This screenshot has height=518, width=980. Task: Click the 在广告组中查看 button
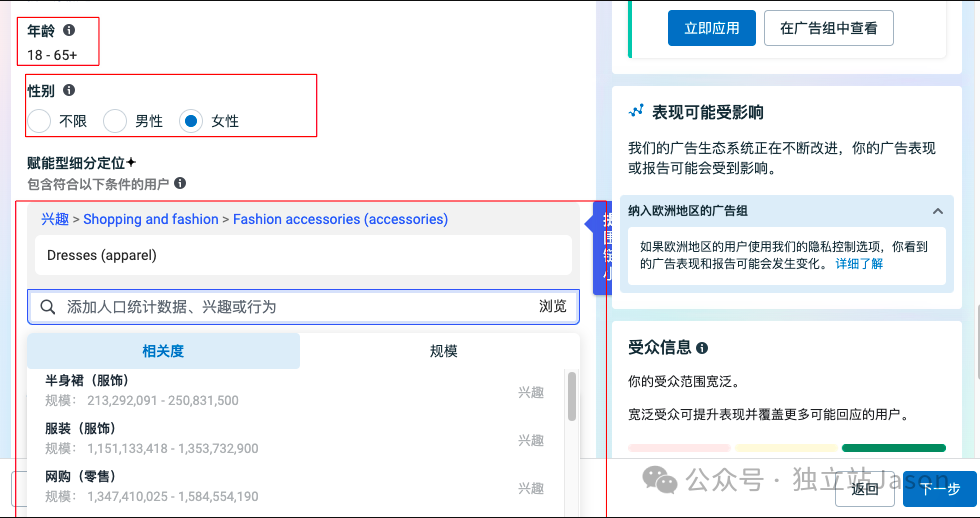pyautogui.click(x=829, y=28)
